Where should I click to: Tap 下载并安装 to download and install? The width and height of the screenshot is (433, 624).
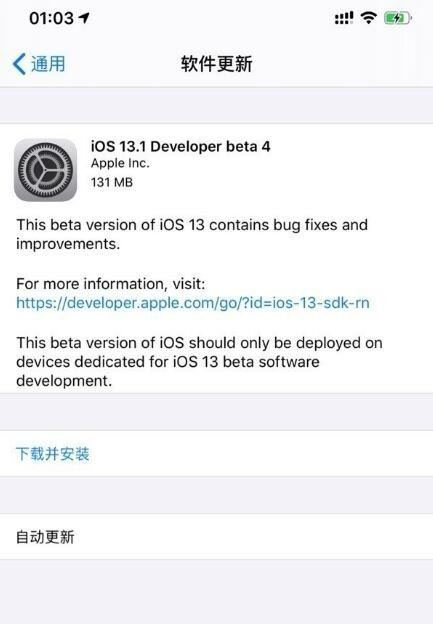coord(53,454)
